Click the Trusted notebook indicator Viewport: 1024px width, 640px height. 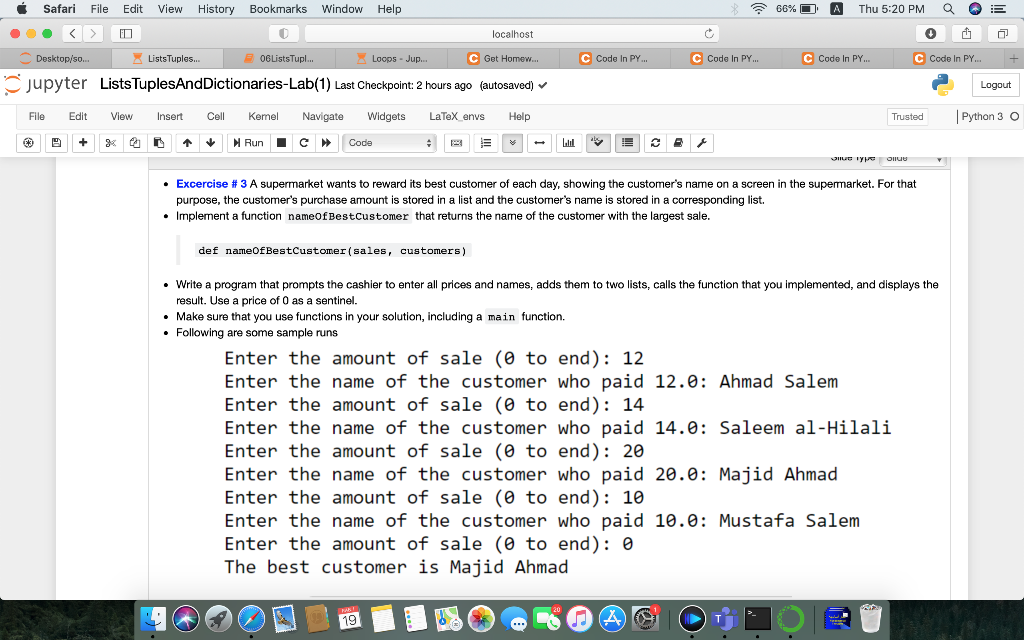tap(907, 117)
